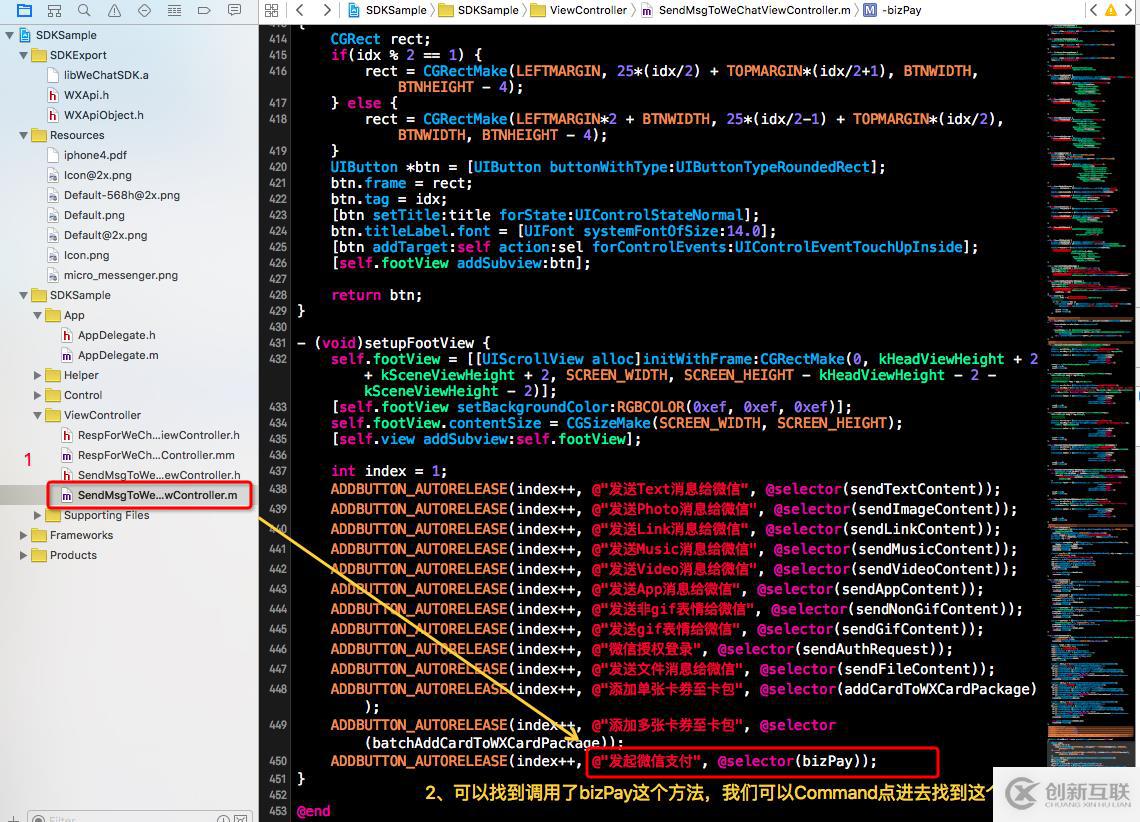Click line number 450 in gutter

278,761
